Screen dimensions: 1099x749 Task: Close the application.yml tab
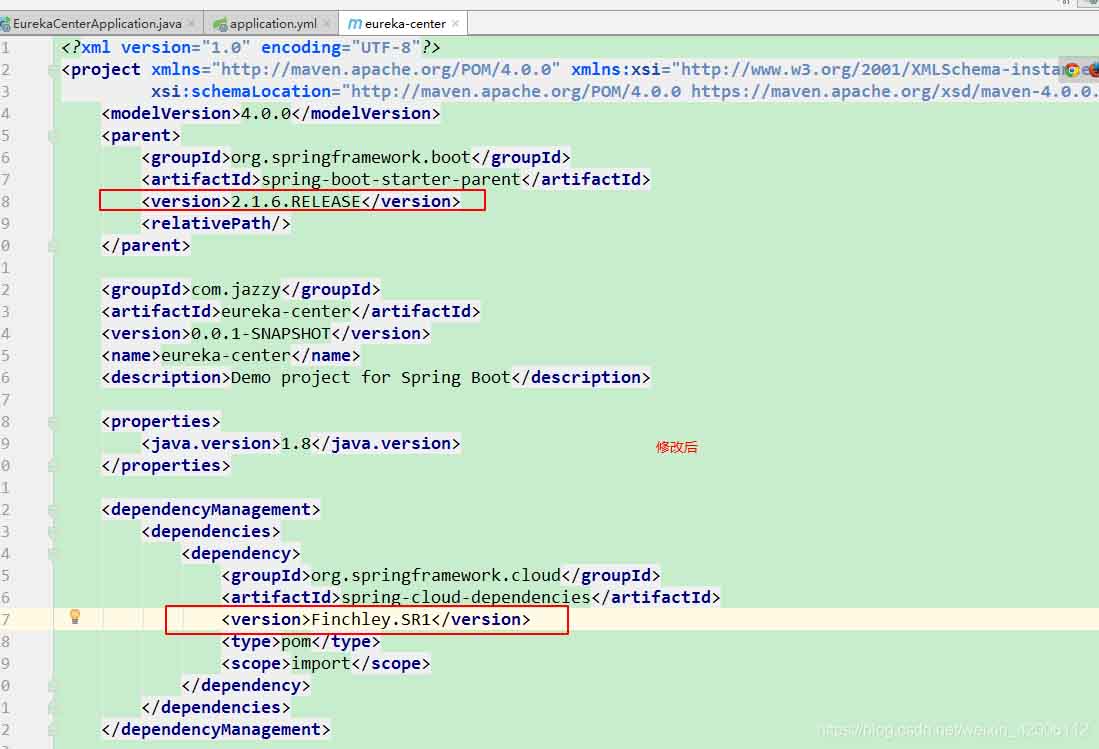(x=327, y=24)
